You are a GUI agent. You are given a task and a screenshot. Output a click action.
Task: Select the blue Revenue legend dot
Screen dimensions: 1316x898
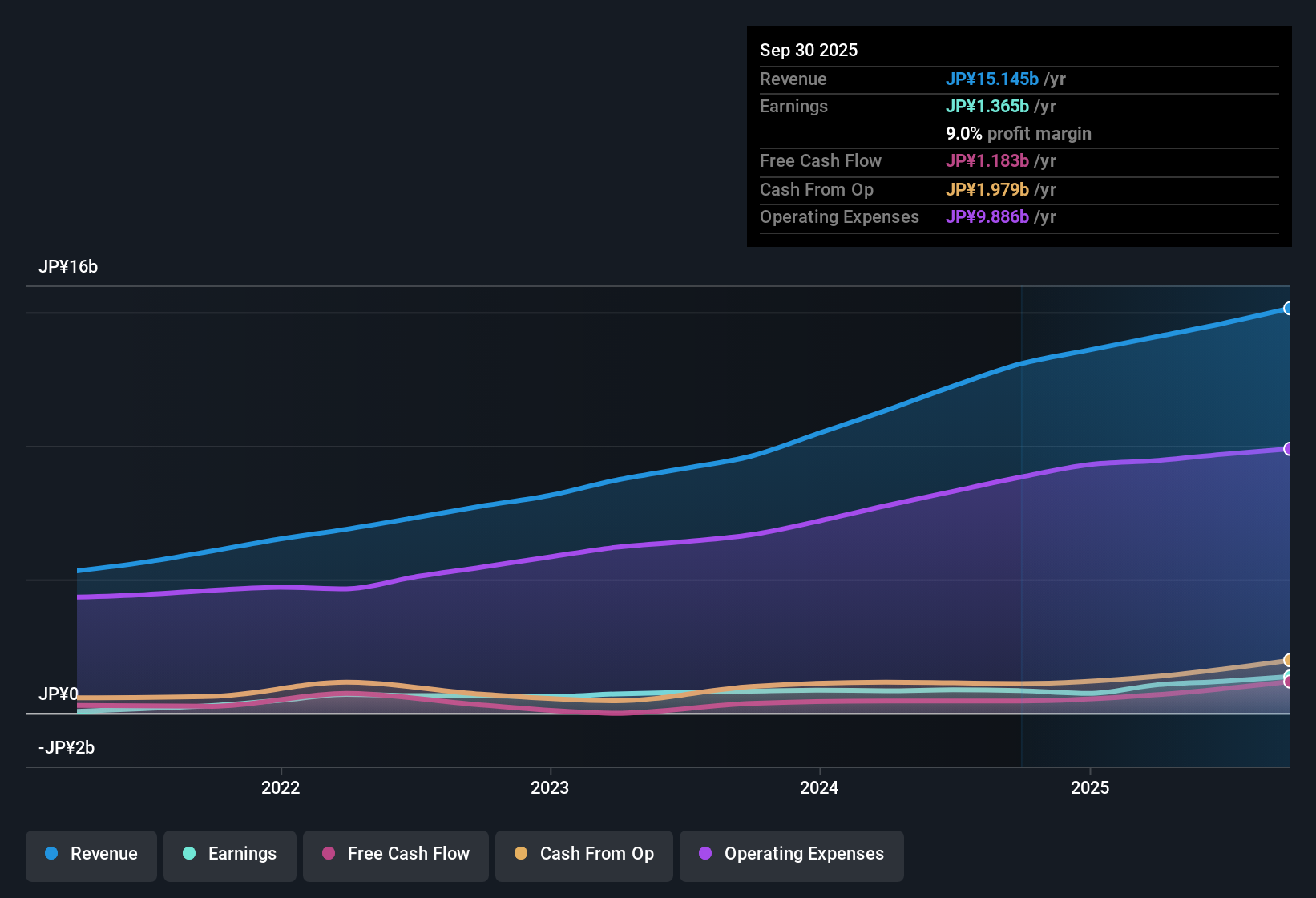(x=50, y=854)
